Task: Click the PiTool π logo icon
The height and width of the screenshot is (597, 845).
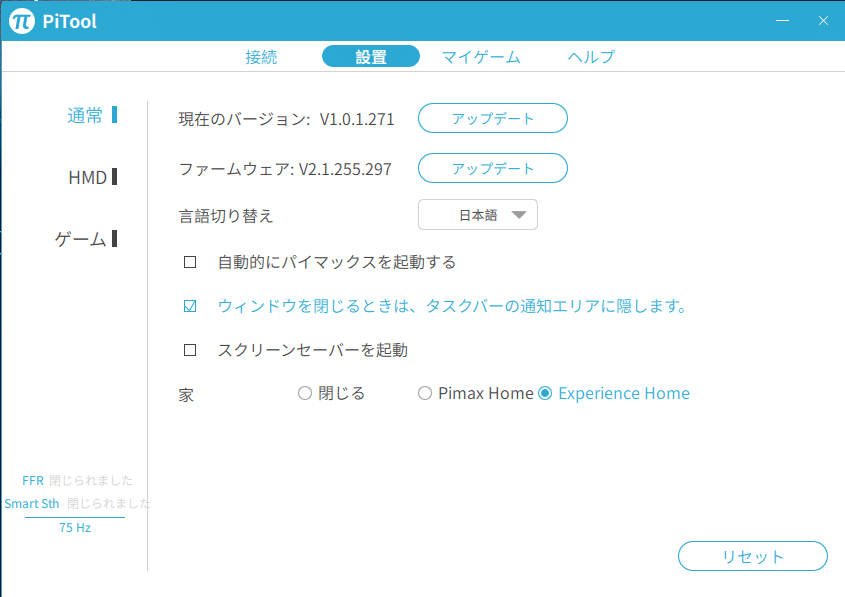Action: (20, 18)
